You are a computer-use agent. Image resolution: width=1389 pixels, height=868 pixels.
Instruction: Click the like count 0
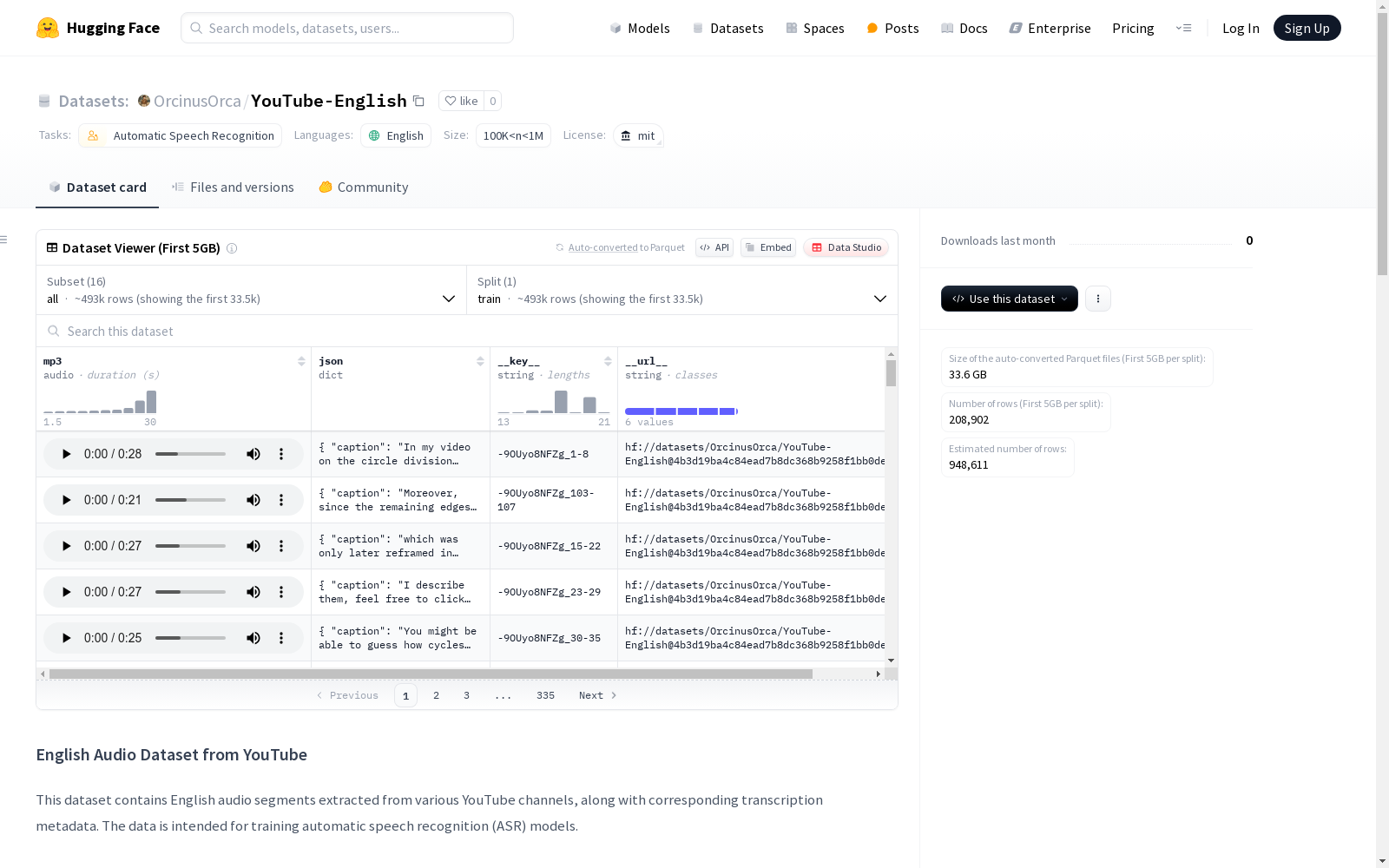point(492,101)
